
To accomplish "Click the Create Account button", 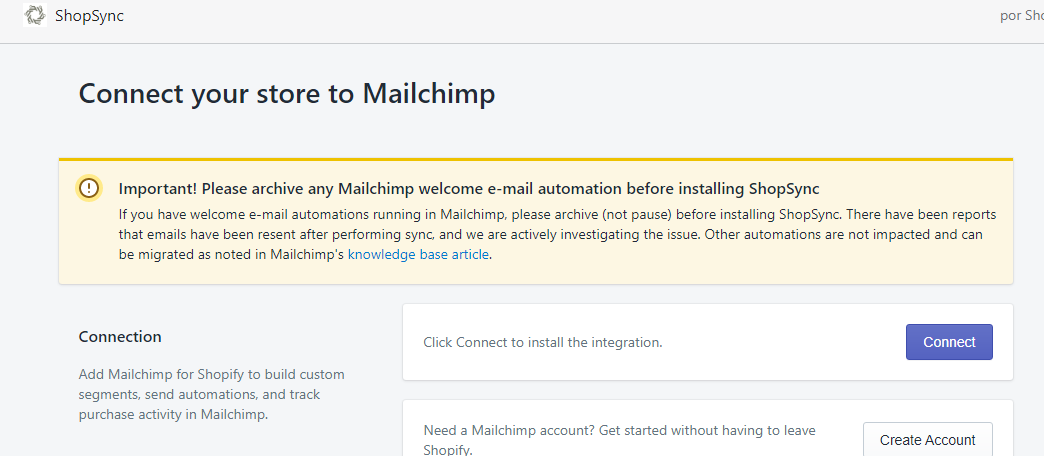I will click(927, 440).
